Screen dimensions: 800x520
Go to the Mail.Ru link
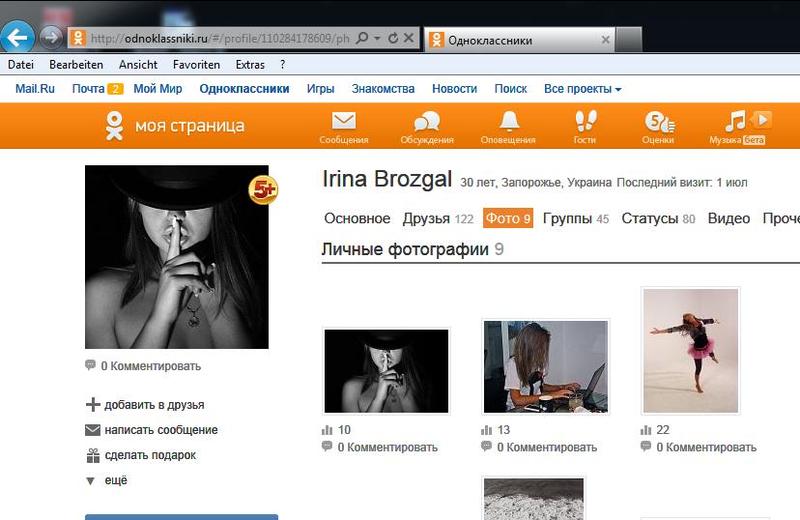point(35,89)
